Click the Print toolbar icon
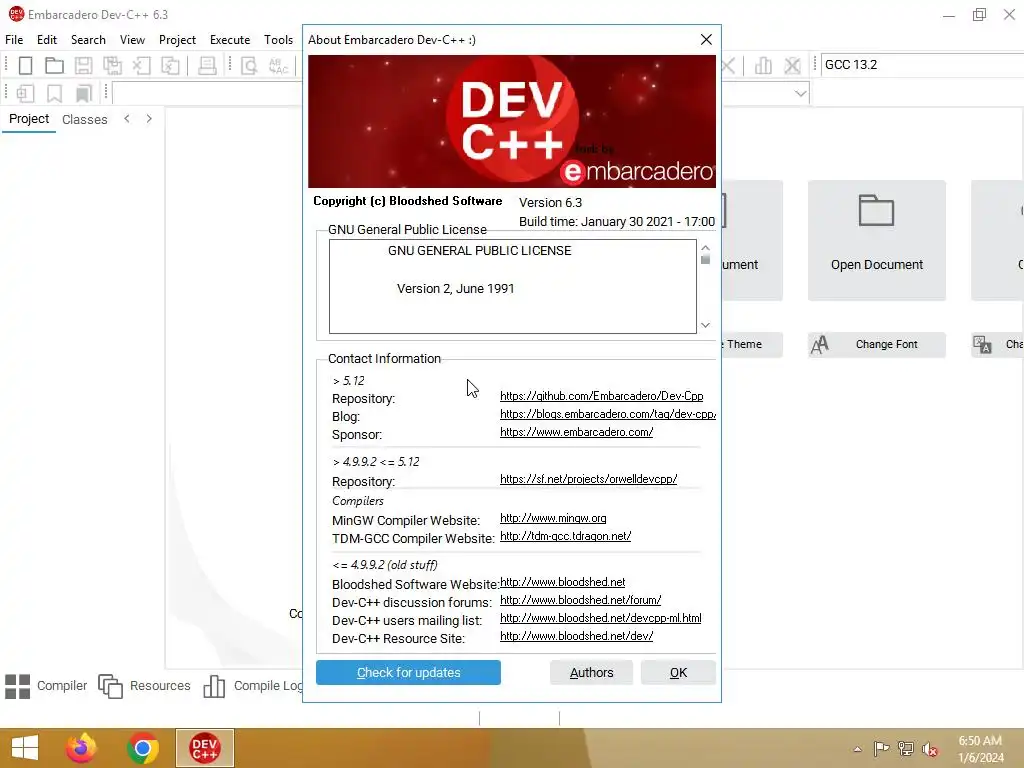 207,65
